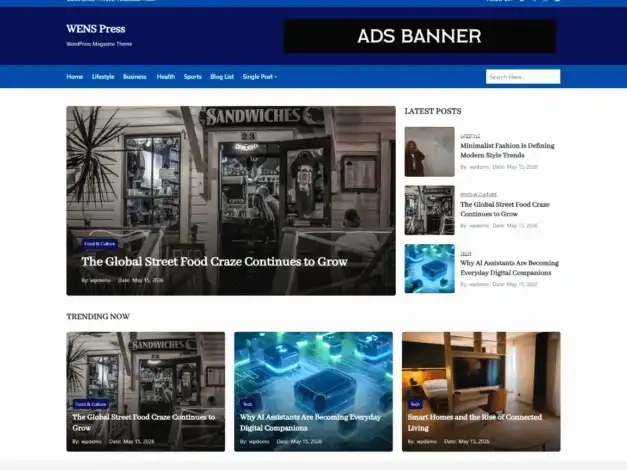
Task: Click wpdemo author on trending AI Assistants card
Action: pyautogui.click(x=259, y=442)
